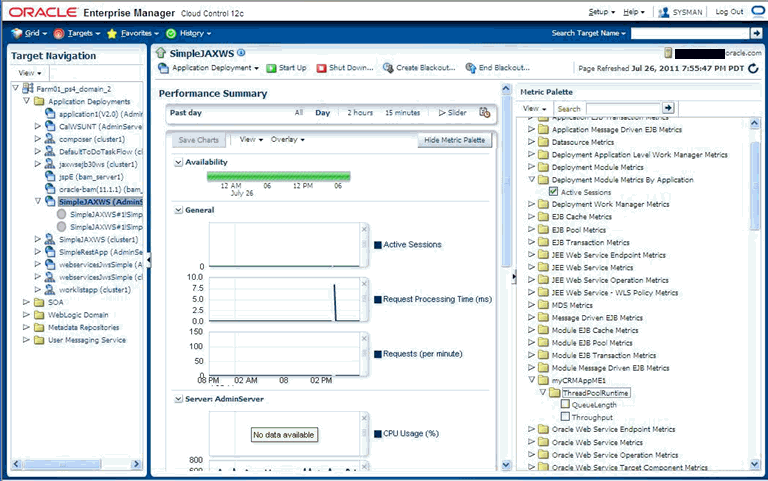Close the Active Sessions chart
Viewport: 768px width, 481px height.
coord(364,229)
